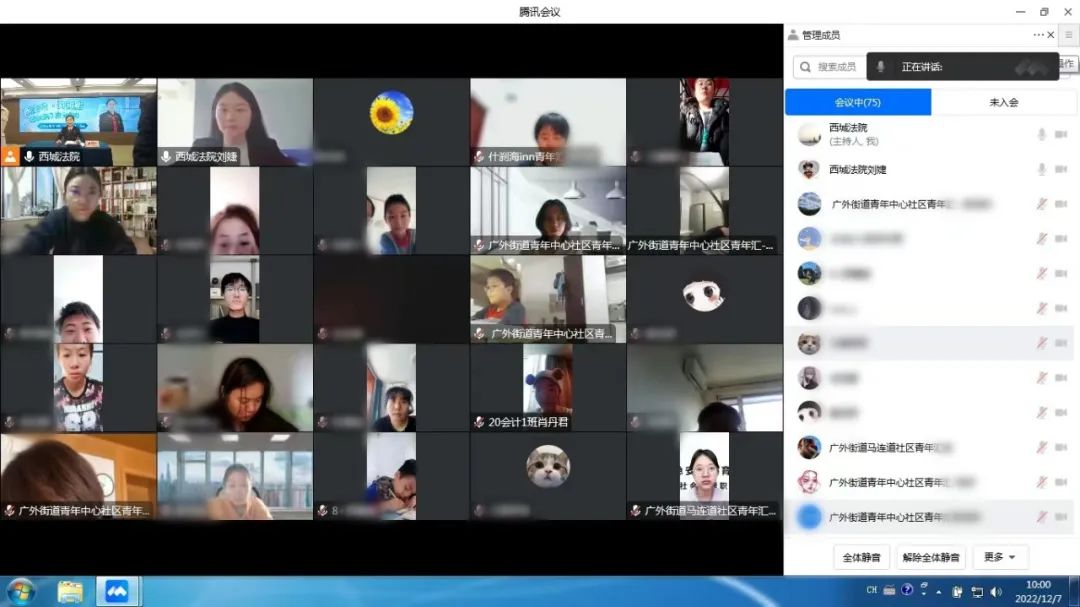The height and width of the screenshot is (607, 1080).
Task: Unmute member with pink sketch face avatar
Action: (1041, 482)
